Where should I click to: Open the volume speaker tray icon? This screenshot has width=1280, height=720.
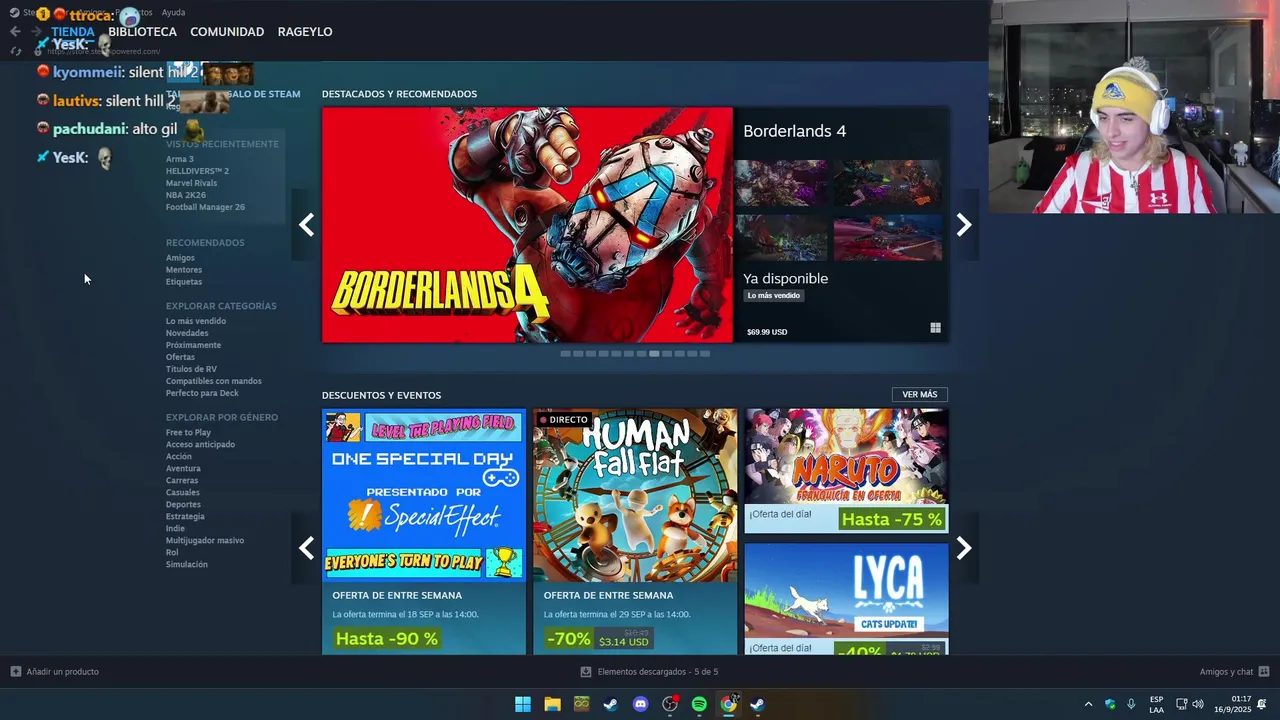(x=1198, y=704)
